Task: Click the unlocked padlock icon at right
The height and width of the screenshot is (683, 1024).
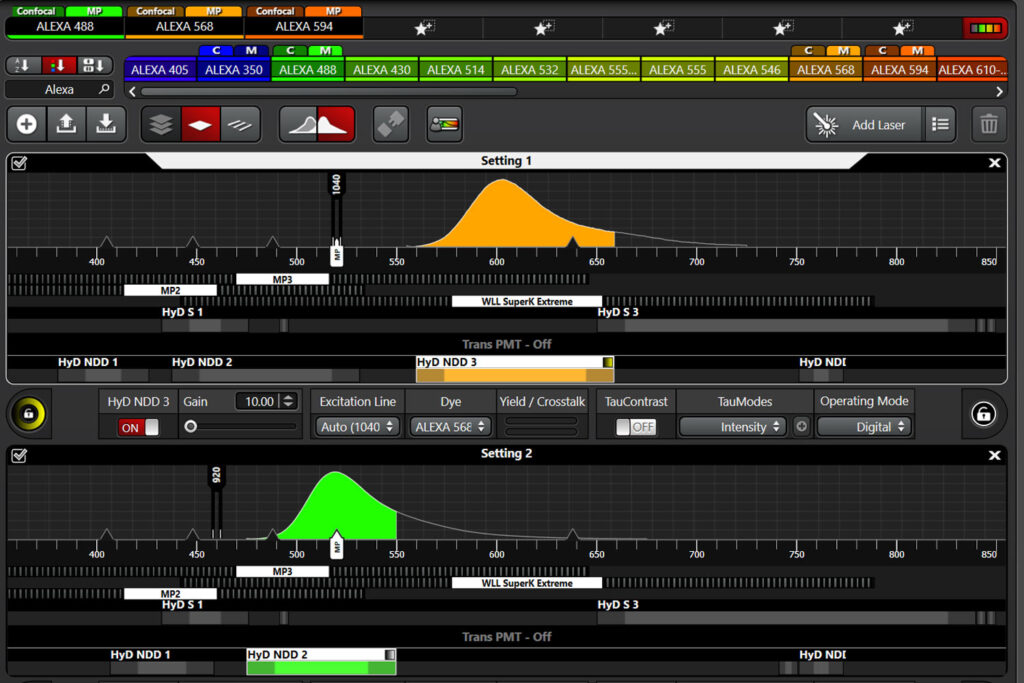Action: point(983,414)
